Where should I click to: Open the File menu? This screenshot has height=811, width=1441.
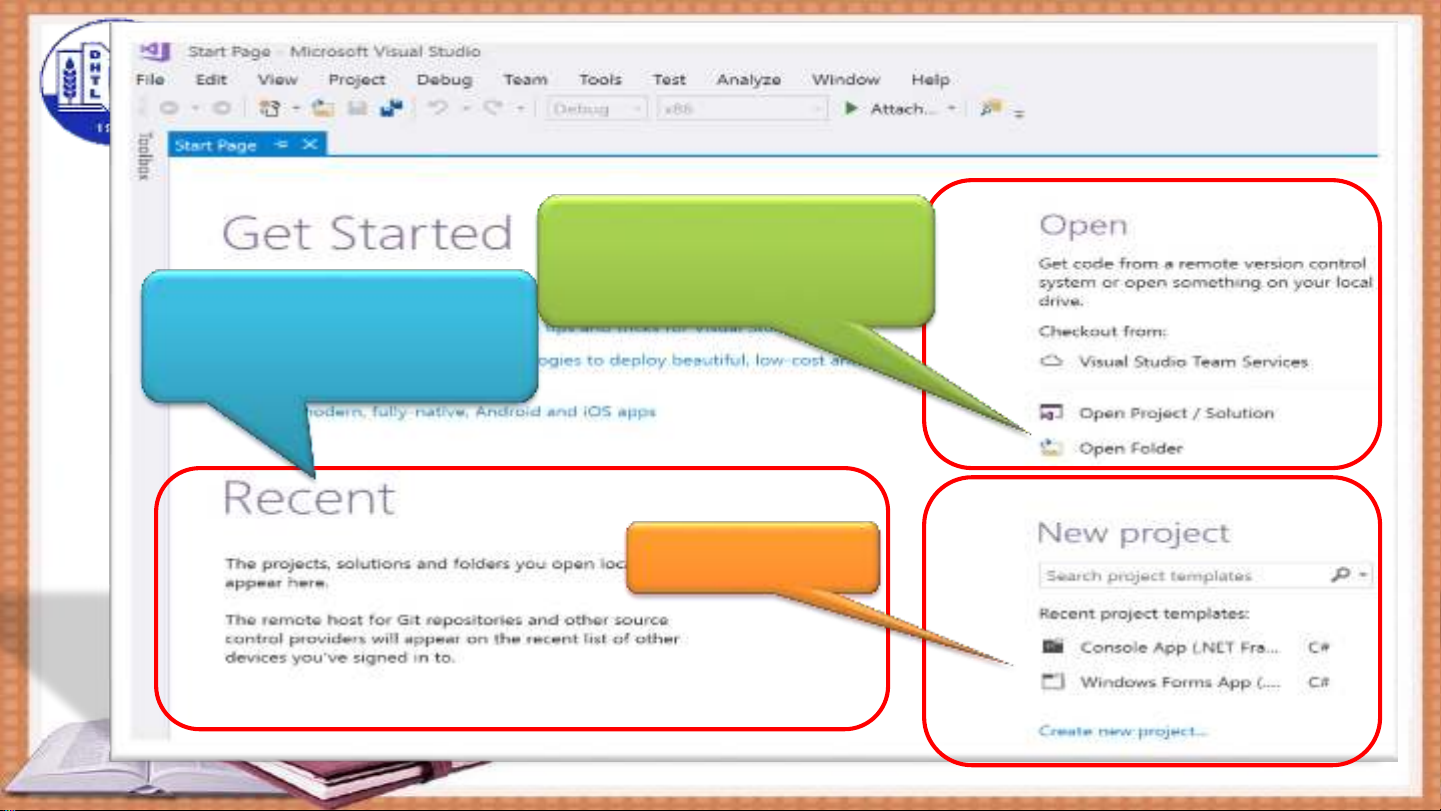coord(150,79)
